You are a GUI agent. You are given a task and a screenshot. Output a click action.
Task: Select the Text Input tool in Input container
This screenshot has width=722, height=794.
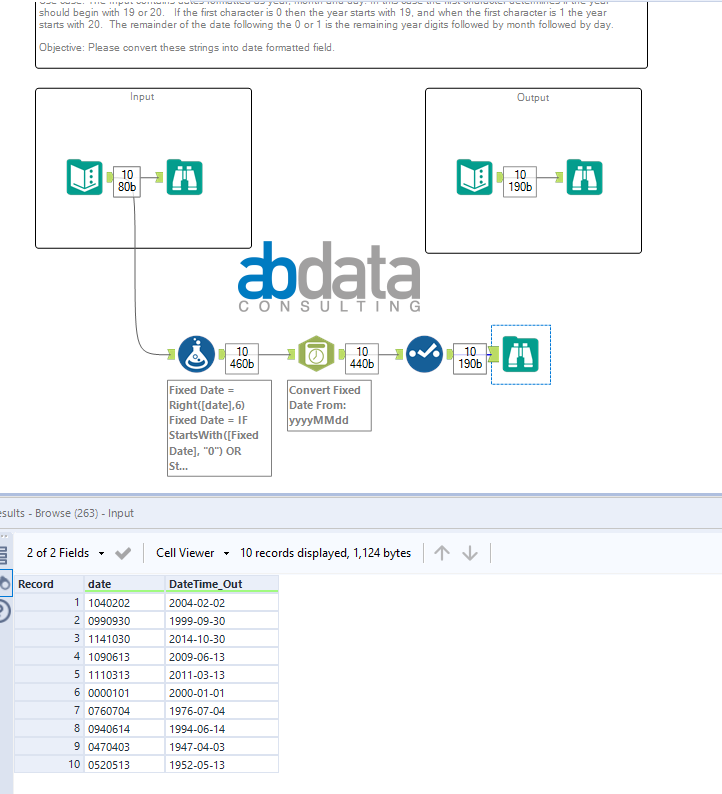tap(85, 177)
